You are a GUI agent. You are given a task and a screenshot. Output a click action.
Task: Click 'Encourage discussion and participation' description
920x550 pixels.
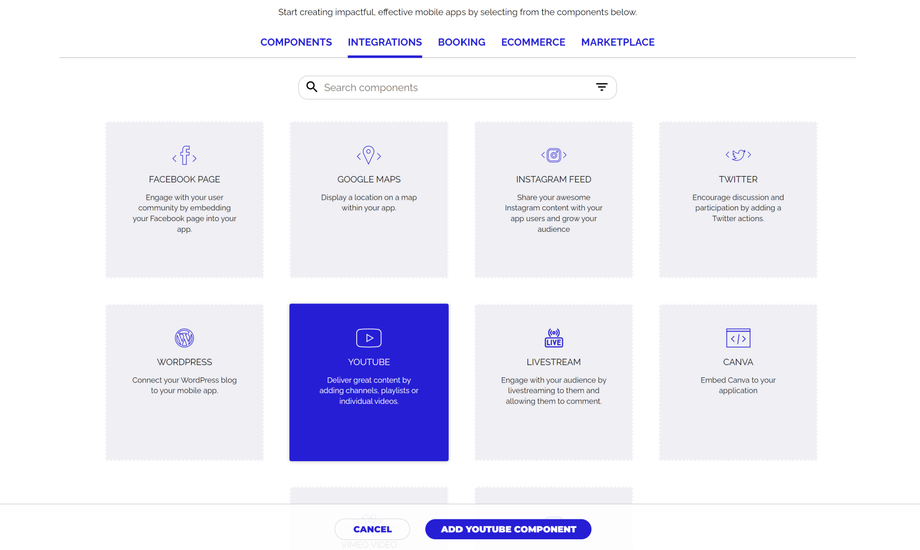(x=738, y=208)
